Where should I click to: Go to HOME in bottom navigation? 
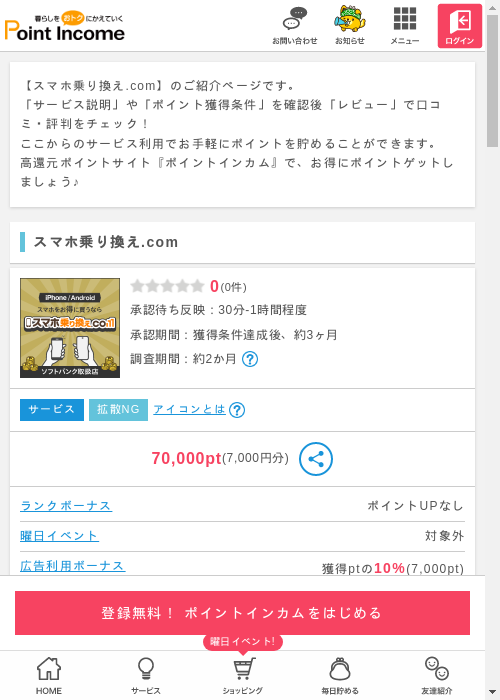[49, 676]
